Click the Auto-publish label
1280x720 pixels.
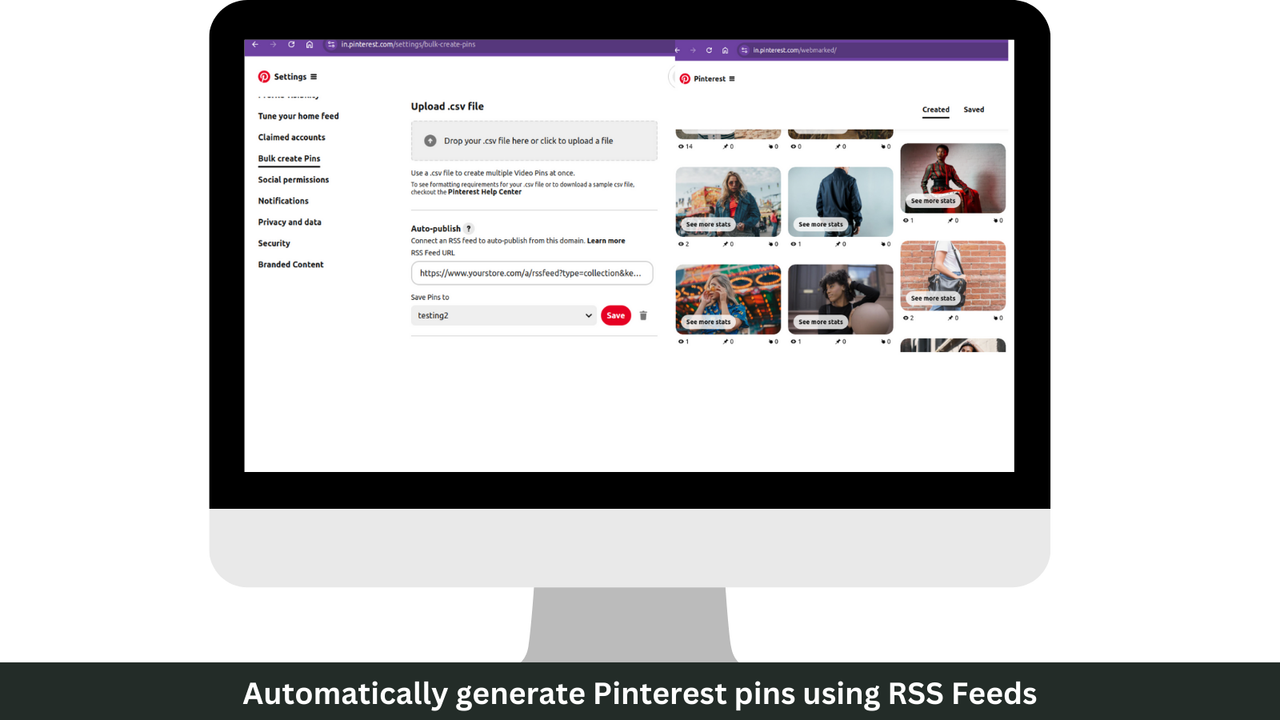436,229
